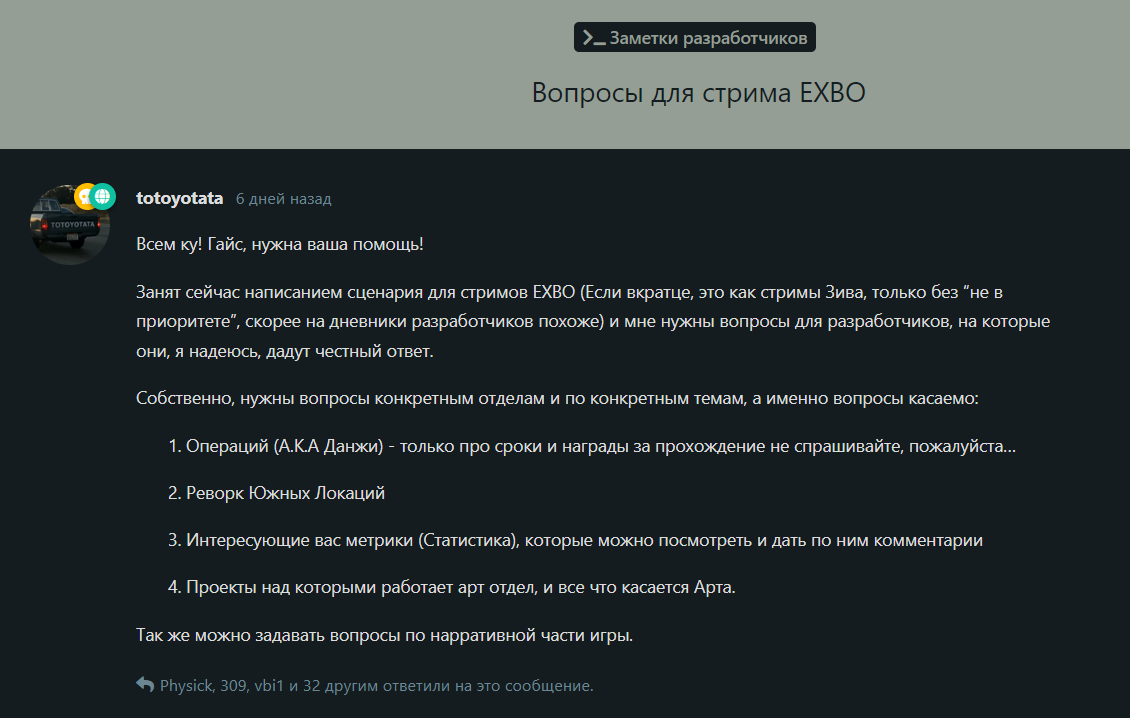This screenshot has height=718, width=1130.
Task: Click list item about арт отдел projects
Action: point(451,588)
